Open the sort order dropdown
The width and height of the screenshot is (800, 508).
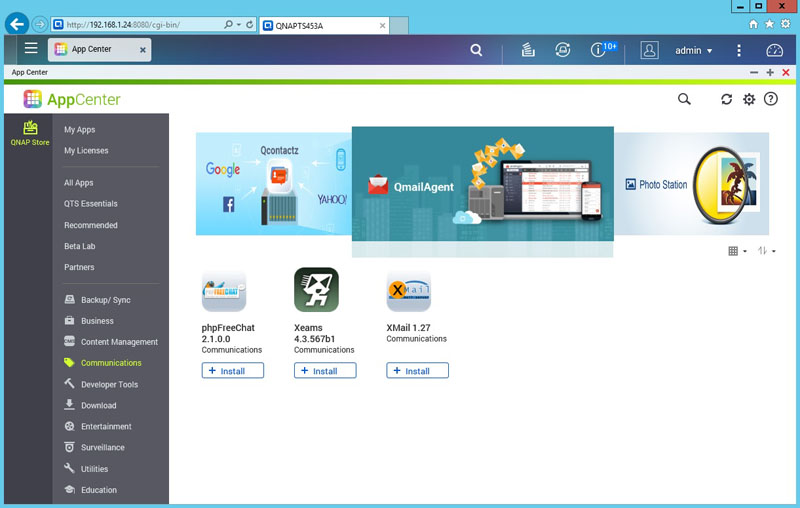pyautogui.click(x=766, y=251)
